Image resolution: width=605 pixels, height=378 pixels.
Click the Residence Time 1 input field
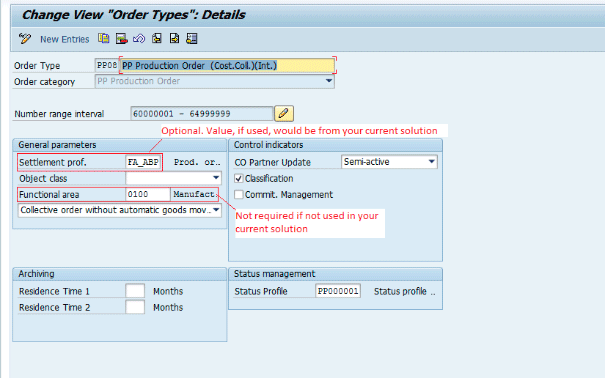tap(135, 291)
